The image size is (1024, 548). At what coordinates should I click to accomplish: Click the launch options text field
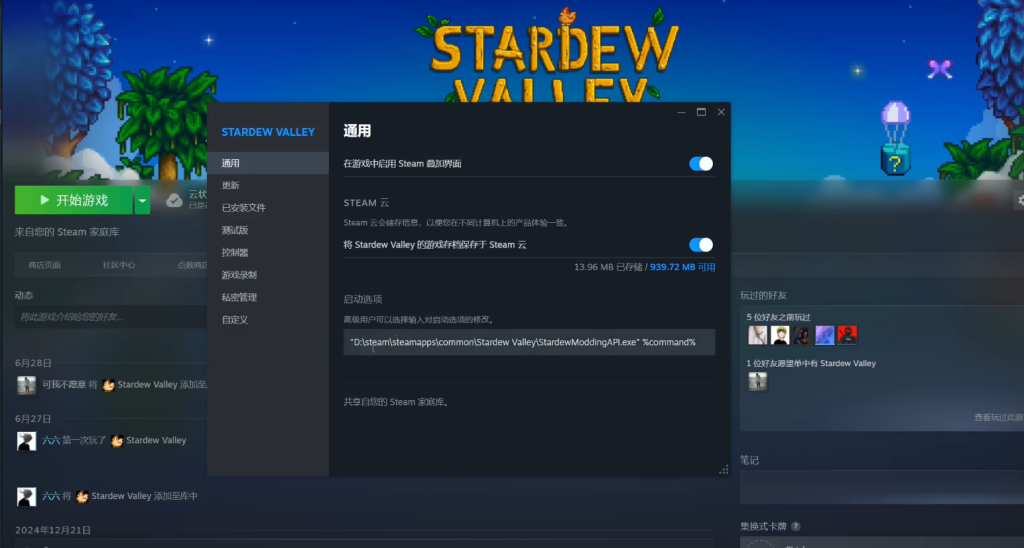[529, 343]
